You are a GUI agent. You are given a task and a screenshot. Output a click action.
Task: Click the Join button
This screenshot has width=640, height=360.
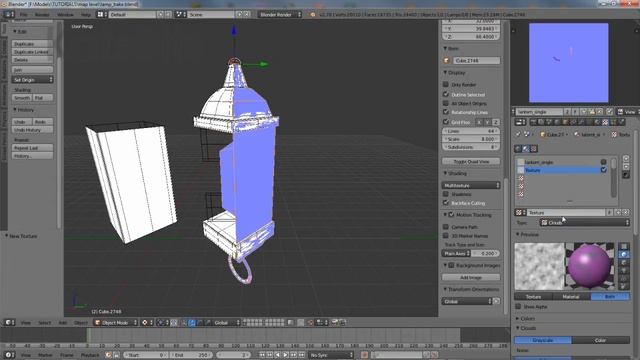(33, 70)
